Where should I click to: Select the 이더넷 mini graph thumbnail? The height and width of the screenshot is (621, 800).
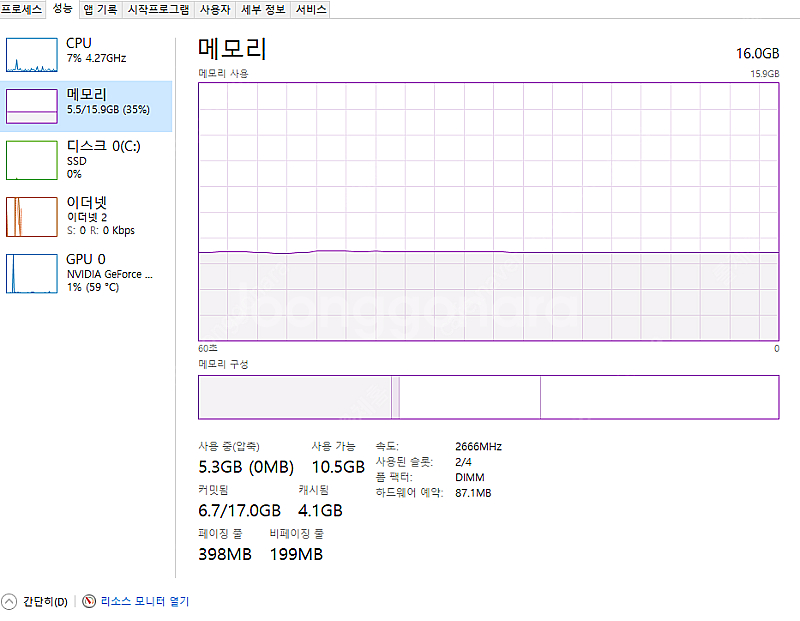[32, 216]
